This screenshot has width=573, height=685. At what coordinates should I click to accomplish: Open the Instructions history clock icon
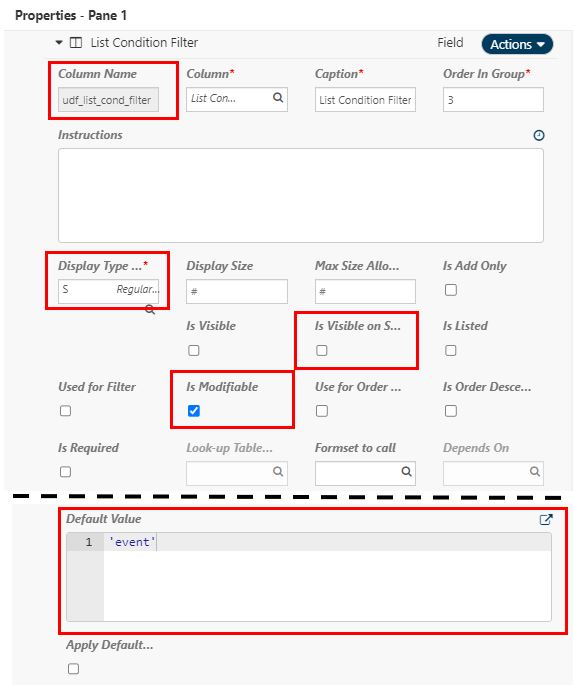[539, 135]
